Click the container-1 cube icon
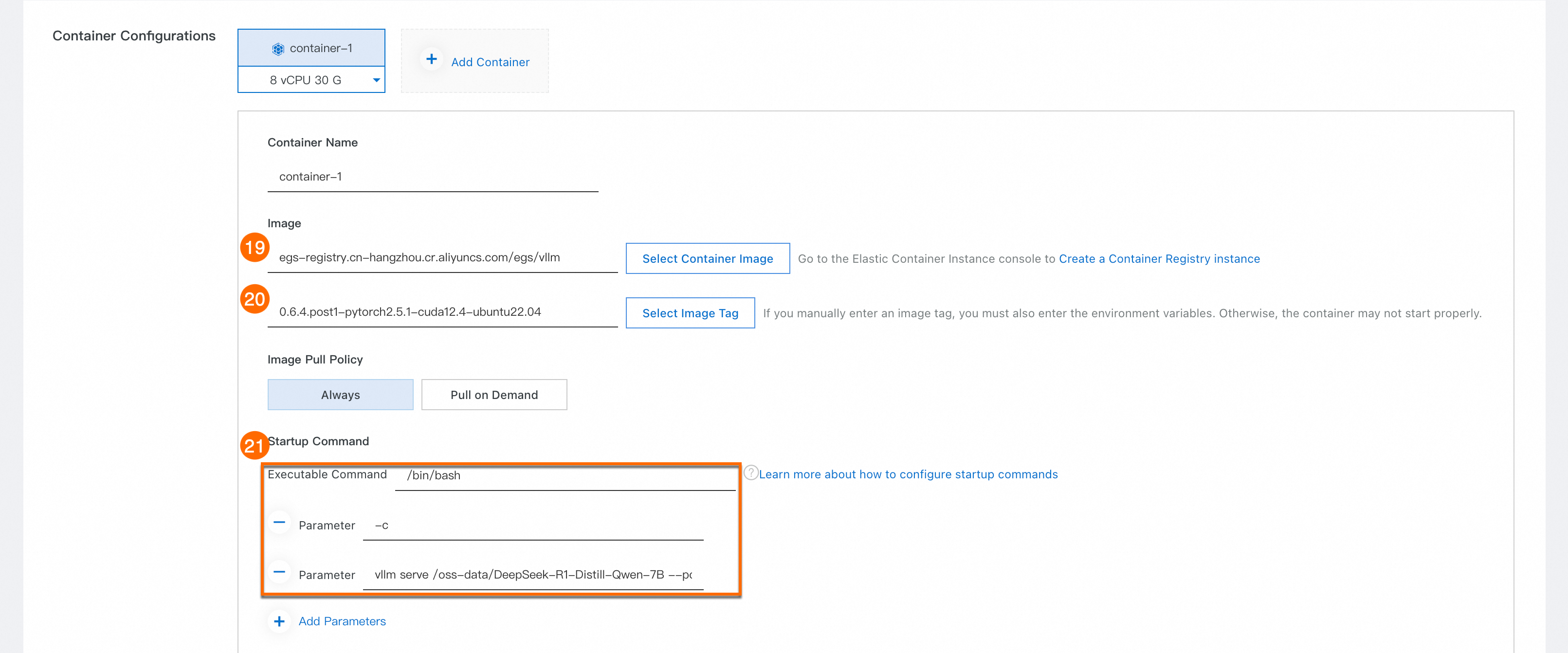 point(277,49)
